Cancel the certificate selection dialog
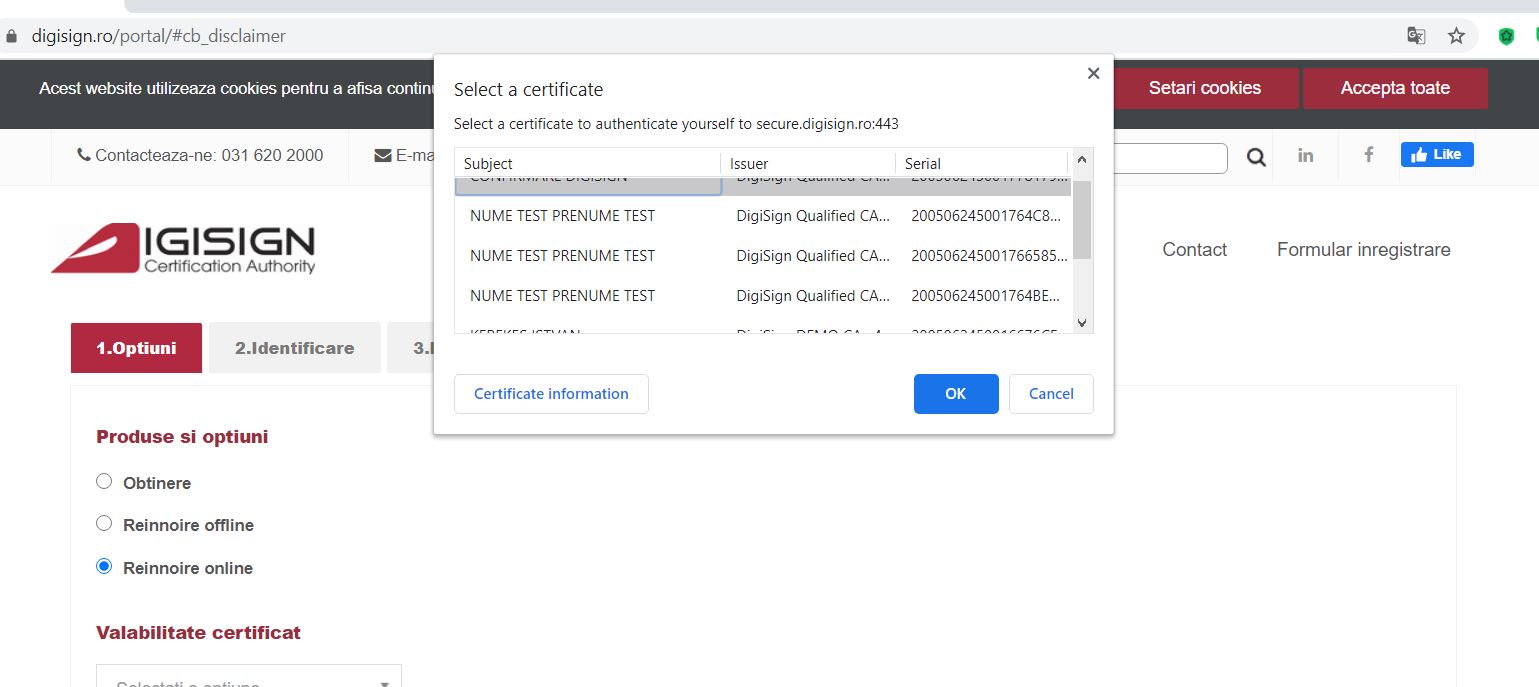Image resolution: width=1539 pixels, height=687 pixels. tap(1051, 394)
